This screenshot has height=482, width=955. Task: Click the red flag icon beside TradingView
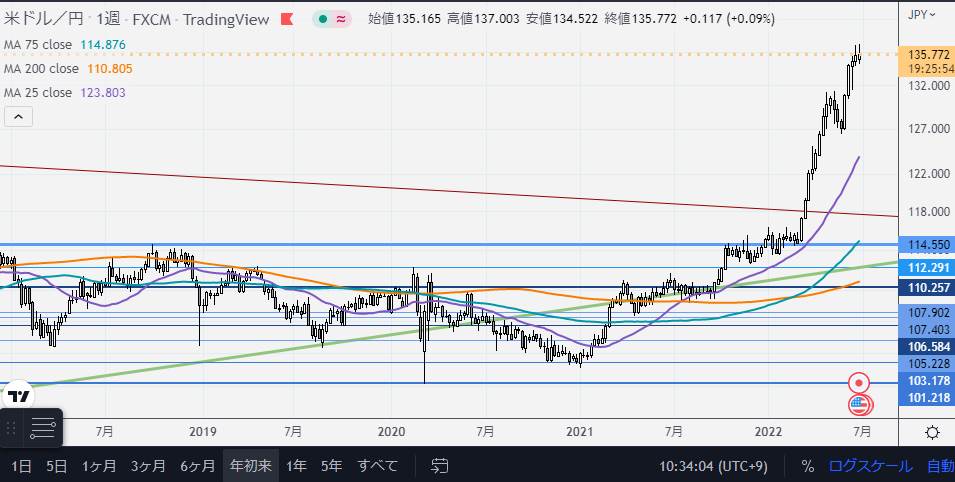tap(287, 19)
